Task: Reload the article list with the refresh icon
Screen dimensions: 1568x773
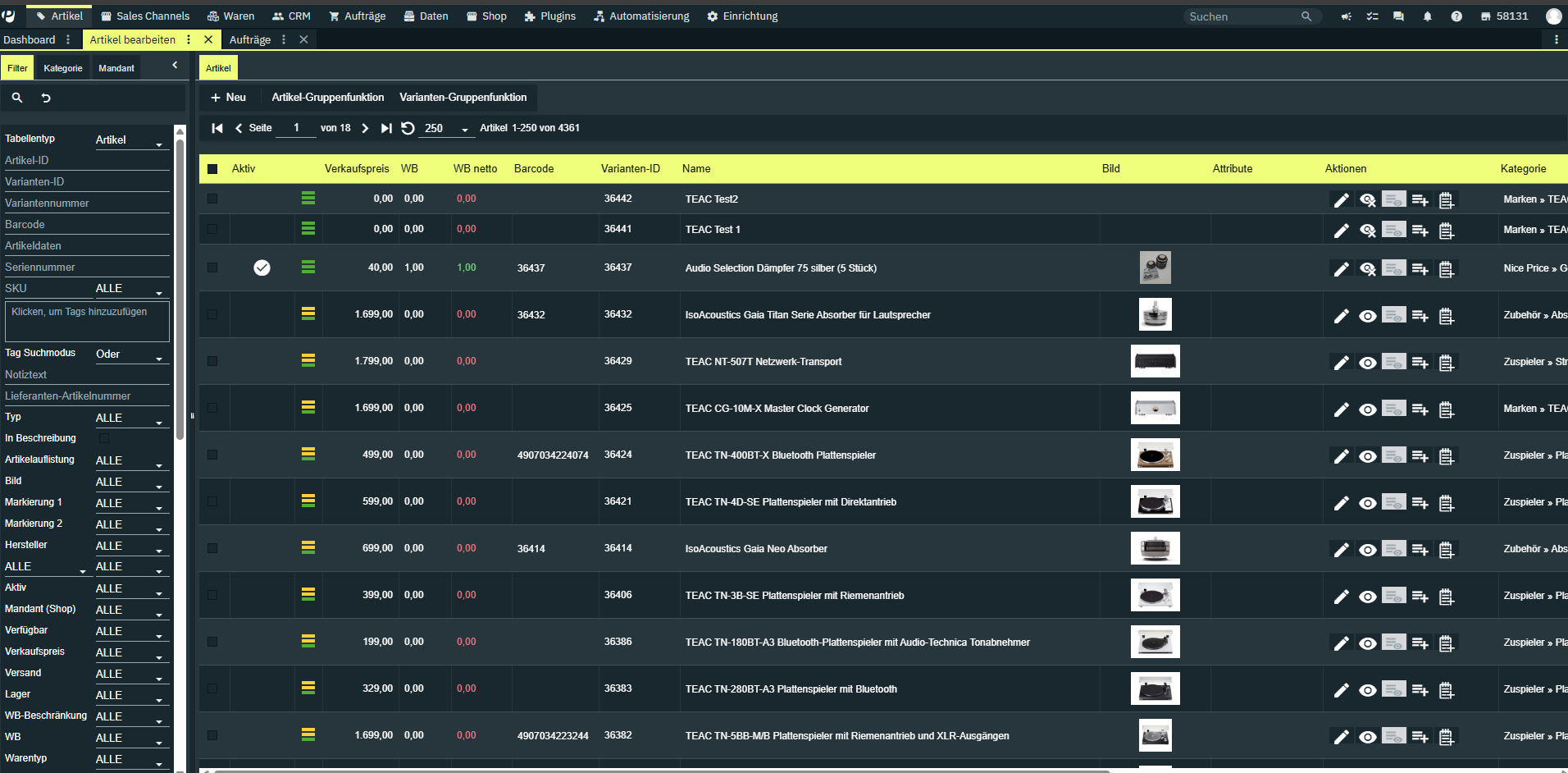Action: pyautogui.click(x=408, y=128)
